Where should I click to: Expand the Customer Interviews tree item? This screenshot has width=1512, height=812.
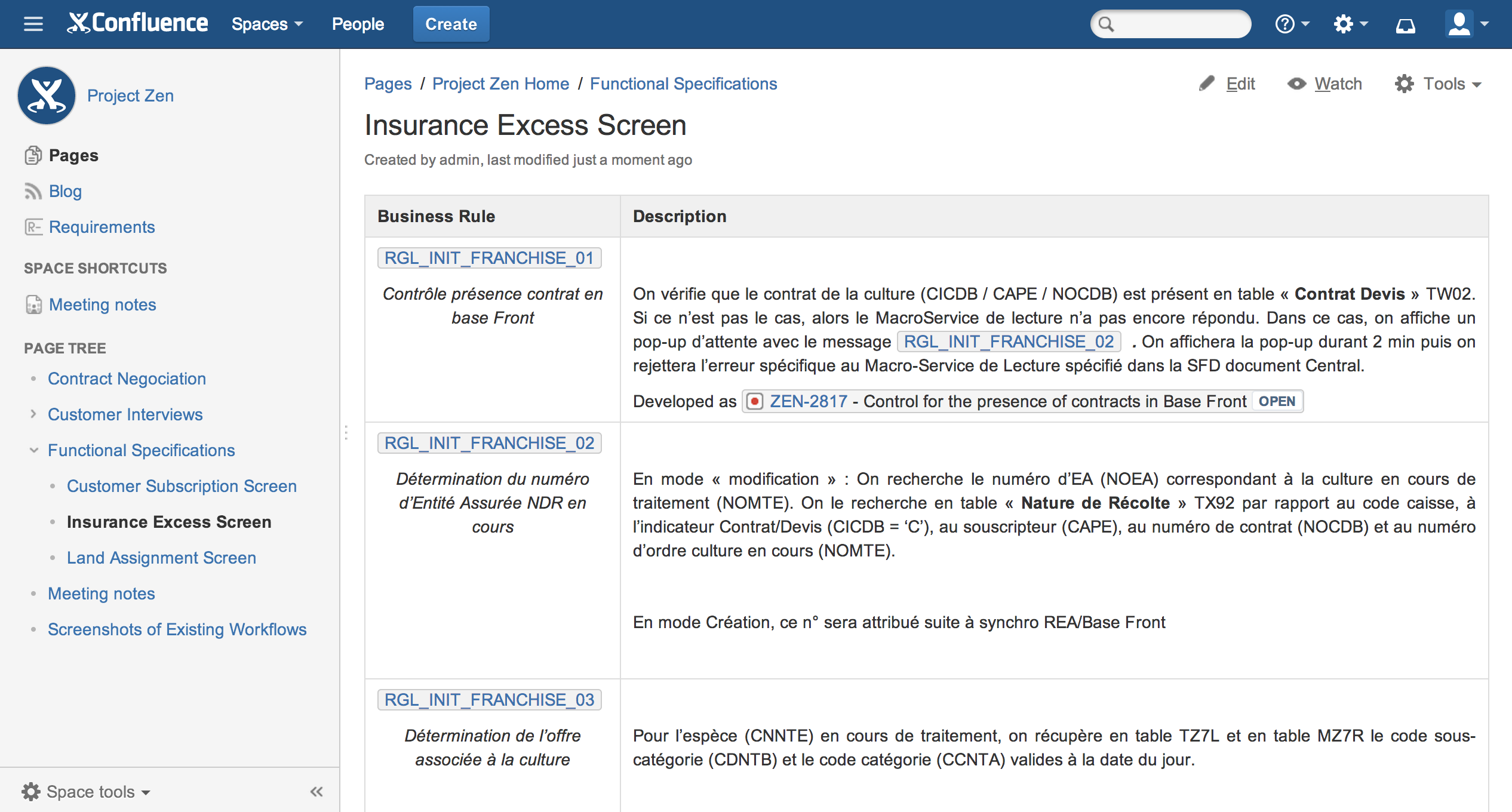click(33, 414)
